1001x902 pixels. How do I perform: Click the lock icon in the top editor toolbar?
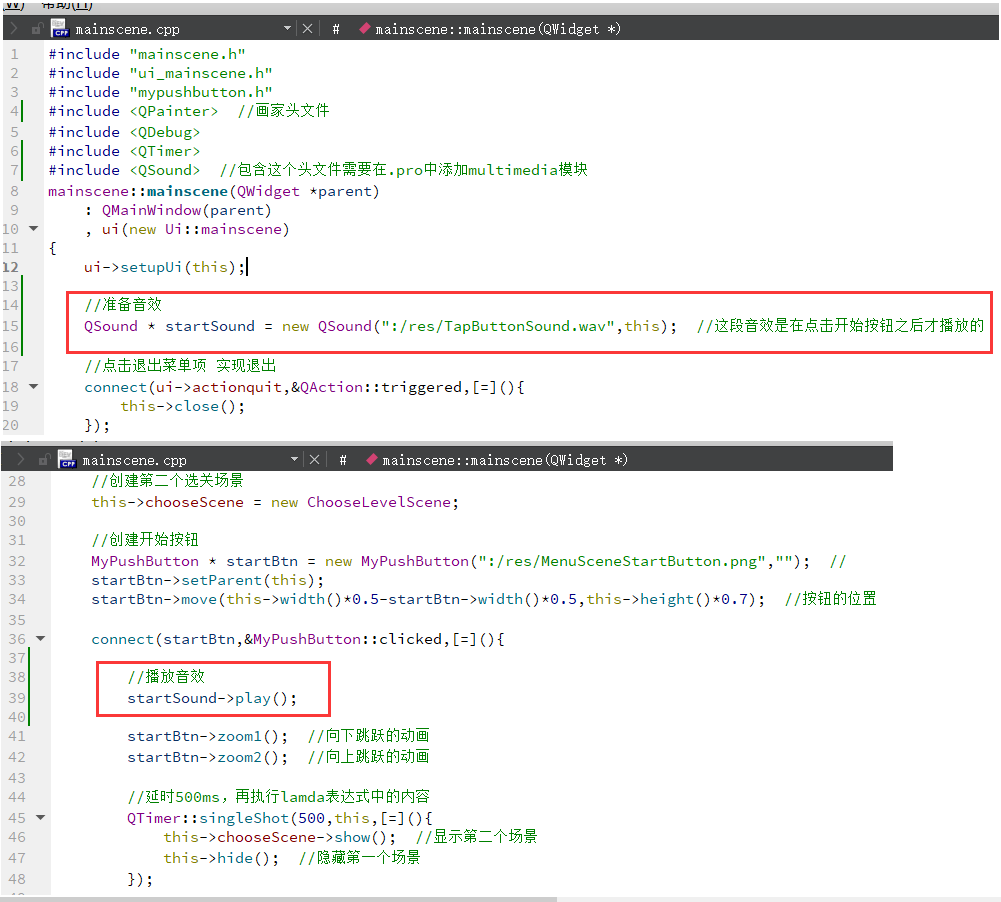point(38,29)
